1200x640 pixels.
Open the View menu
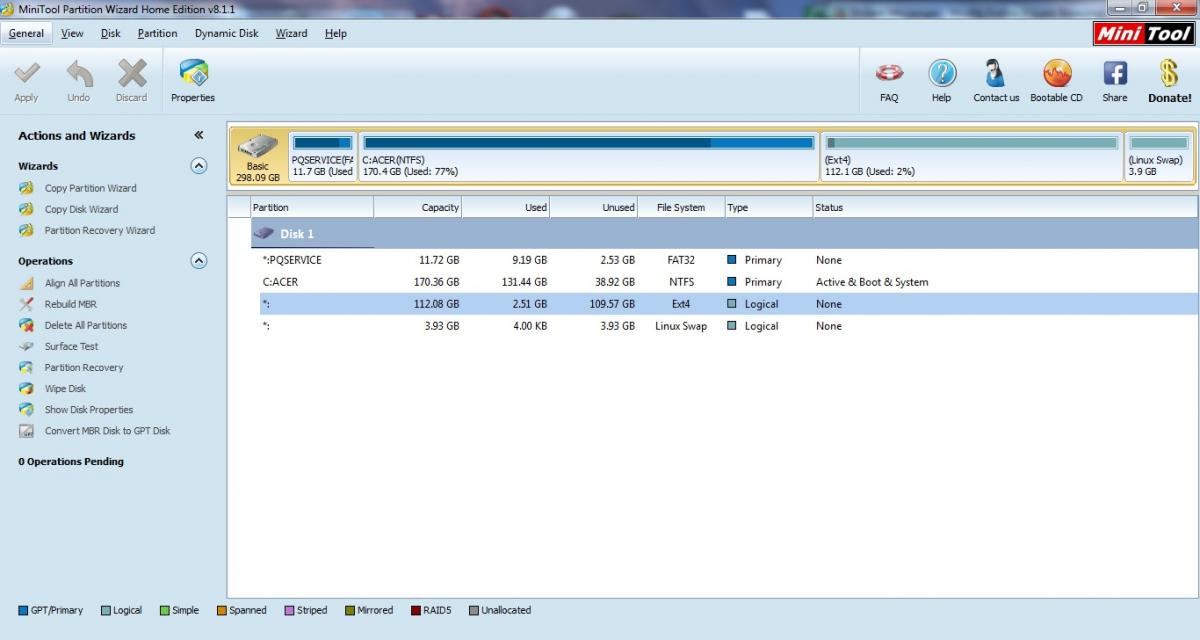72,33
